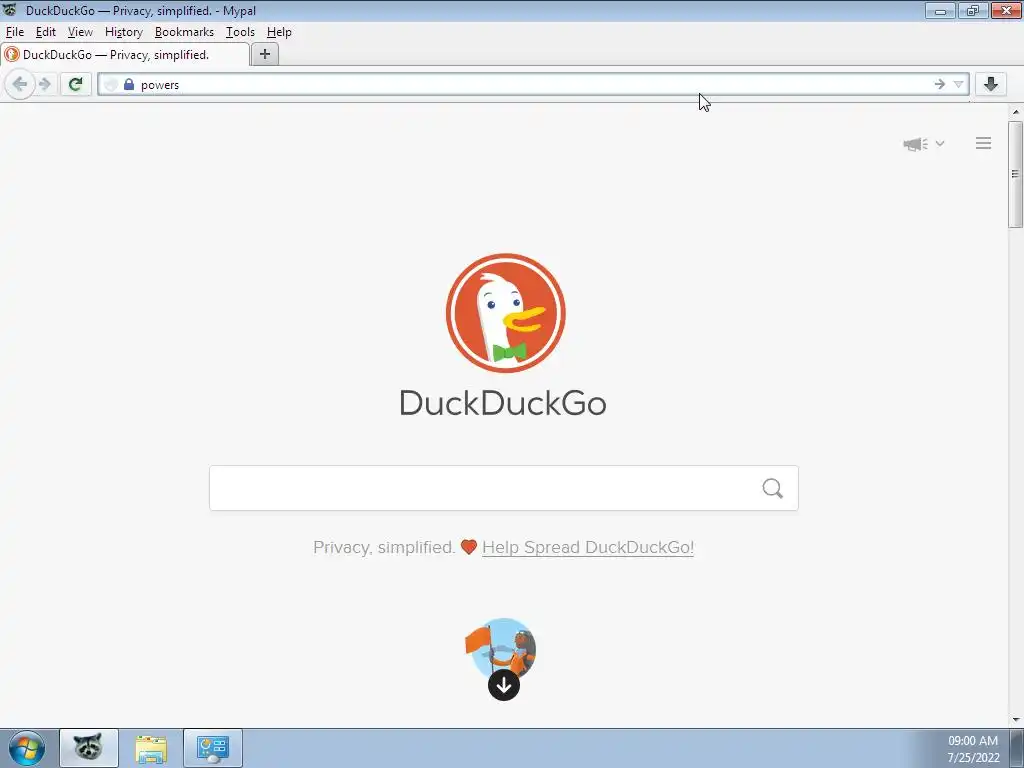Restore down the Mypal window
1024x768 pixels.
(972, 10)
